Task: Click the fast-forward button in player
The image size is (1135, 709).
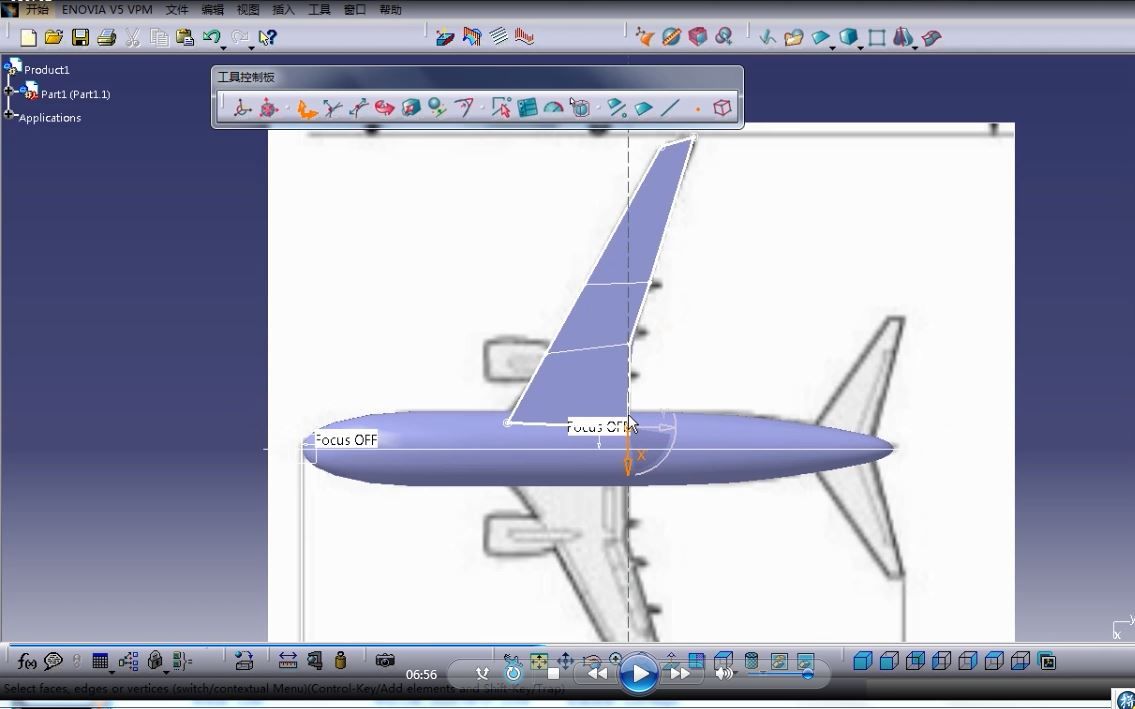Action: [x=680, y=674]
